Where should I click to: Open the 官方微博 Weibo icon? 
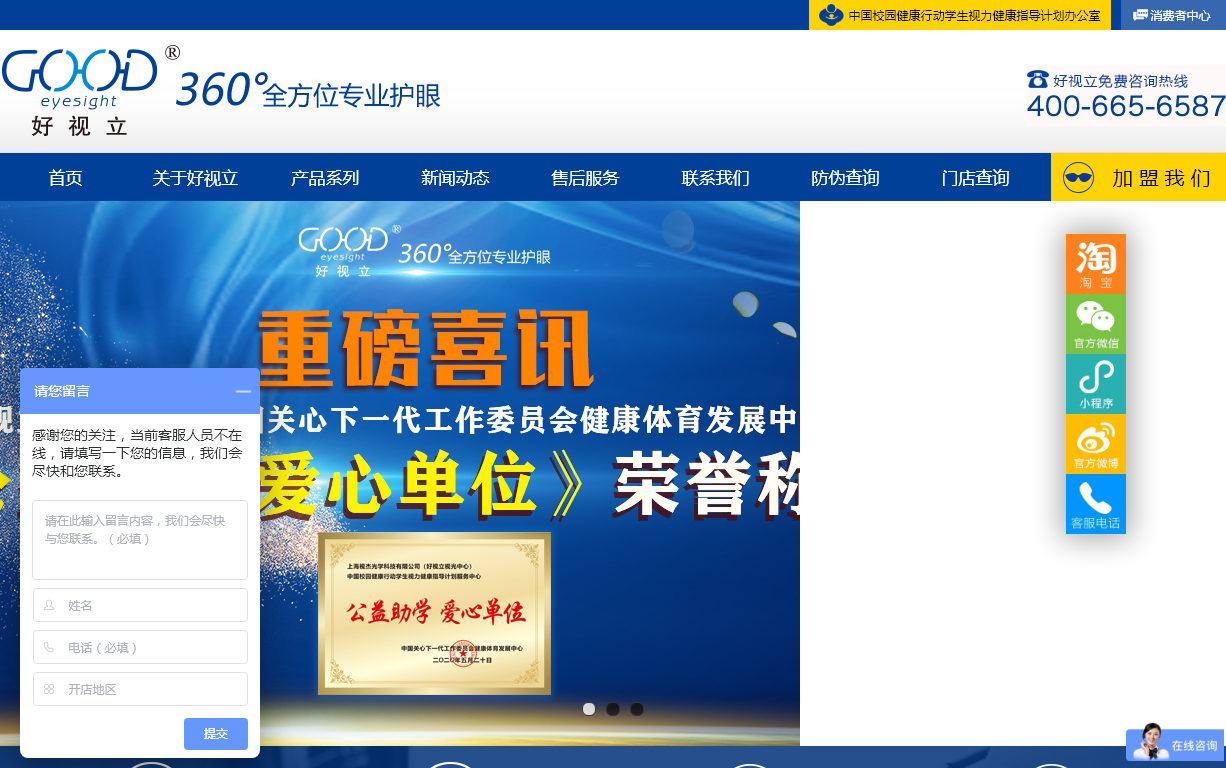pos(1096,444)
